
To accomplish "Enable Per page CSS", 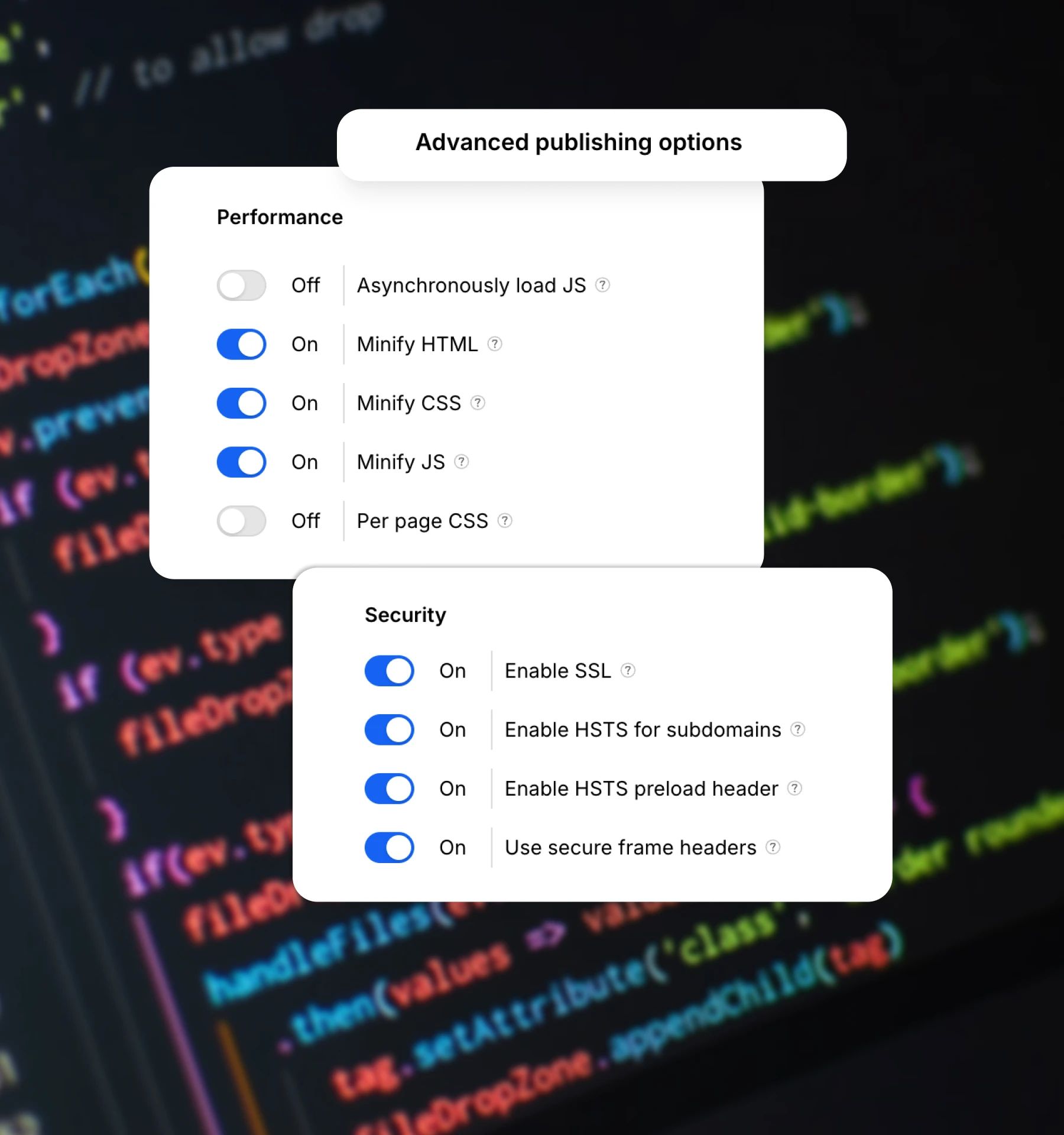I will [x=241, y=521].
